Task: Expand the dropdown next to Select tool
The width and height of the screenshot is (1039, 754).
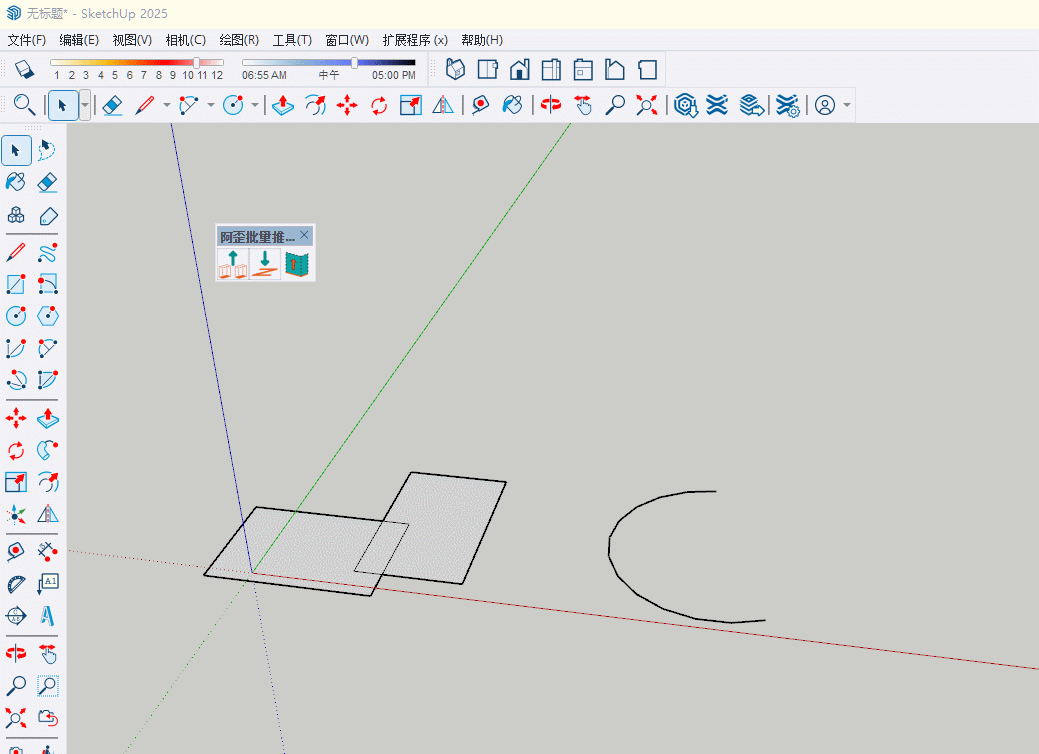Action: click(x=85, y=105)
